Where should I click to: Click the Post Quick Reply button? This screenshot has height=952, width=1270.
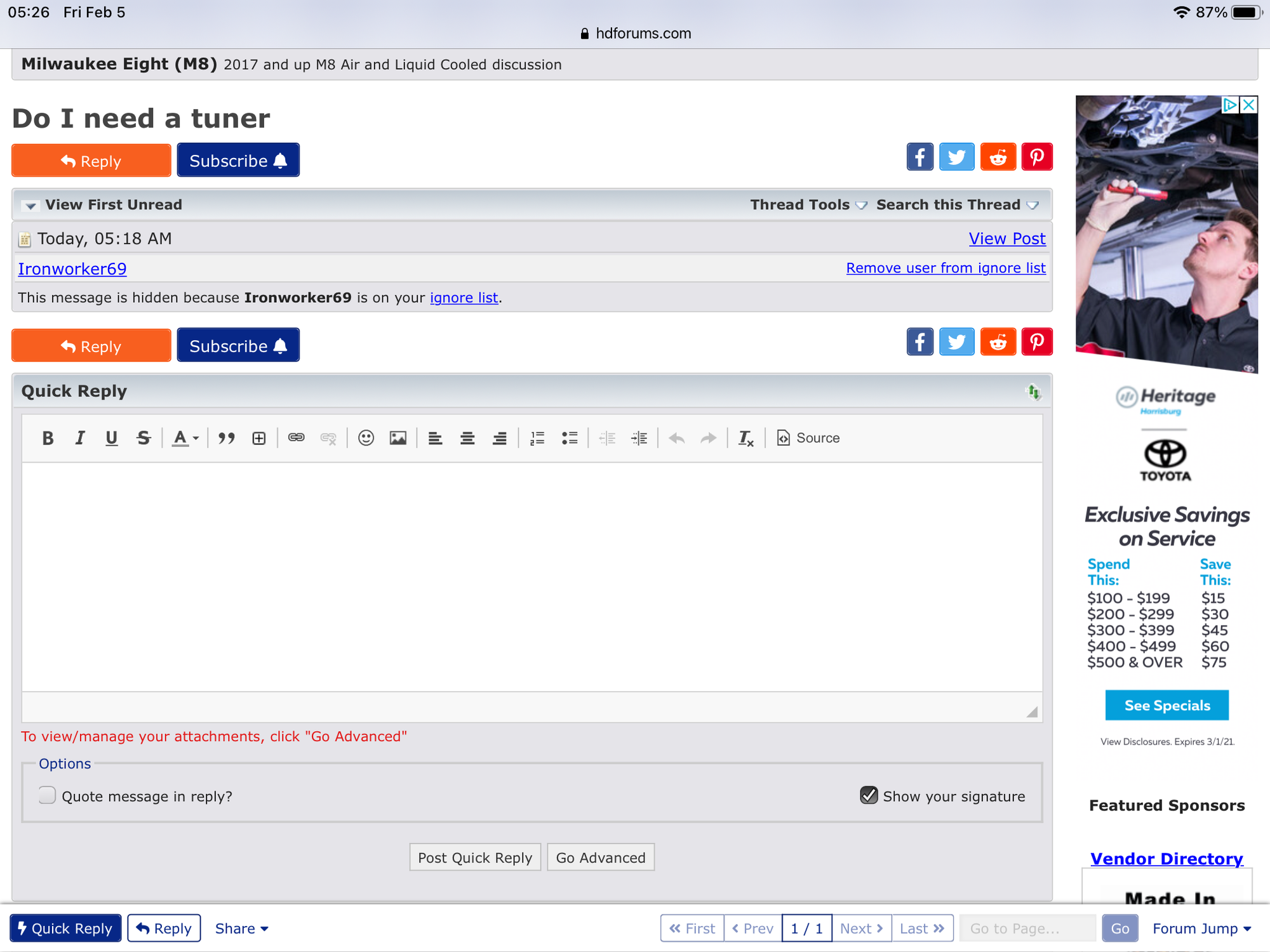click(475, 857)
